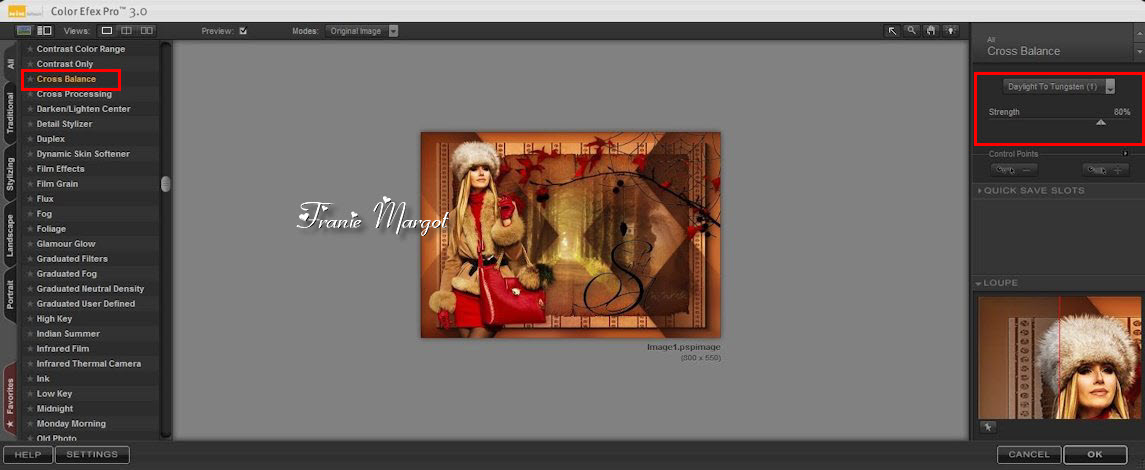Click the Strength slider handle
This screenshot has width=1145, height=470.
[x=1101, y=123]
